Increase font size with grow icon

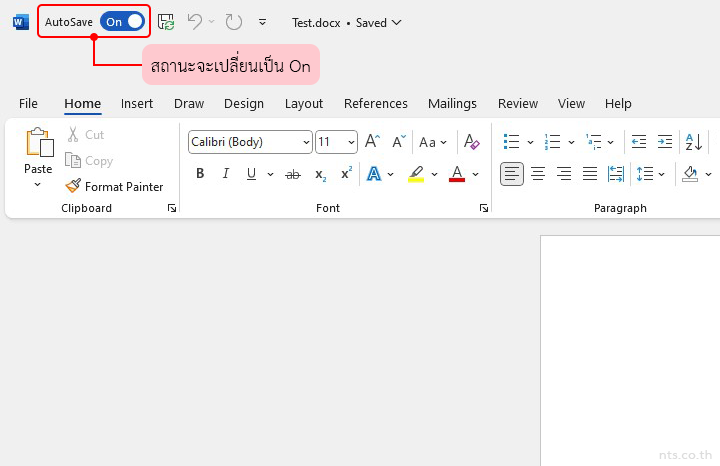[371, 142]
